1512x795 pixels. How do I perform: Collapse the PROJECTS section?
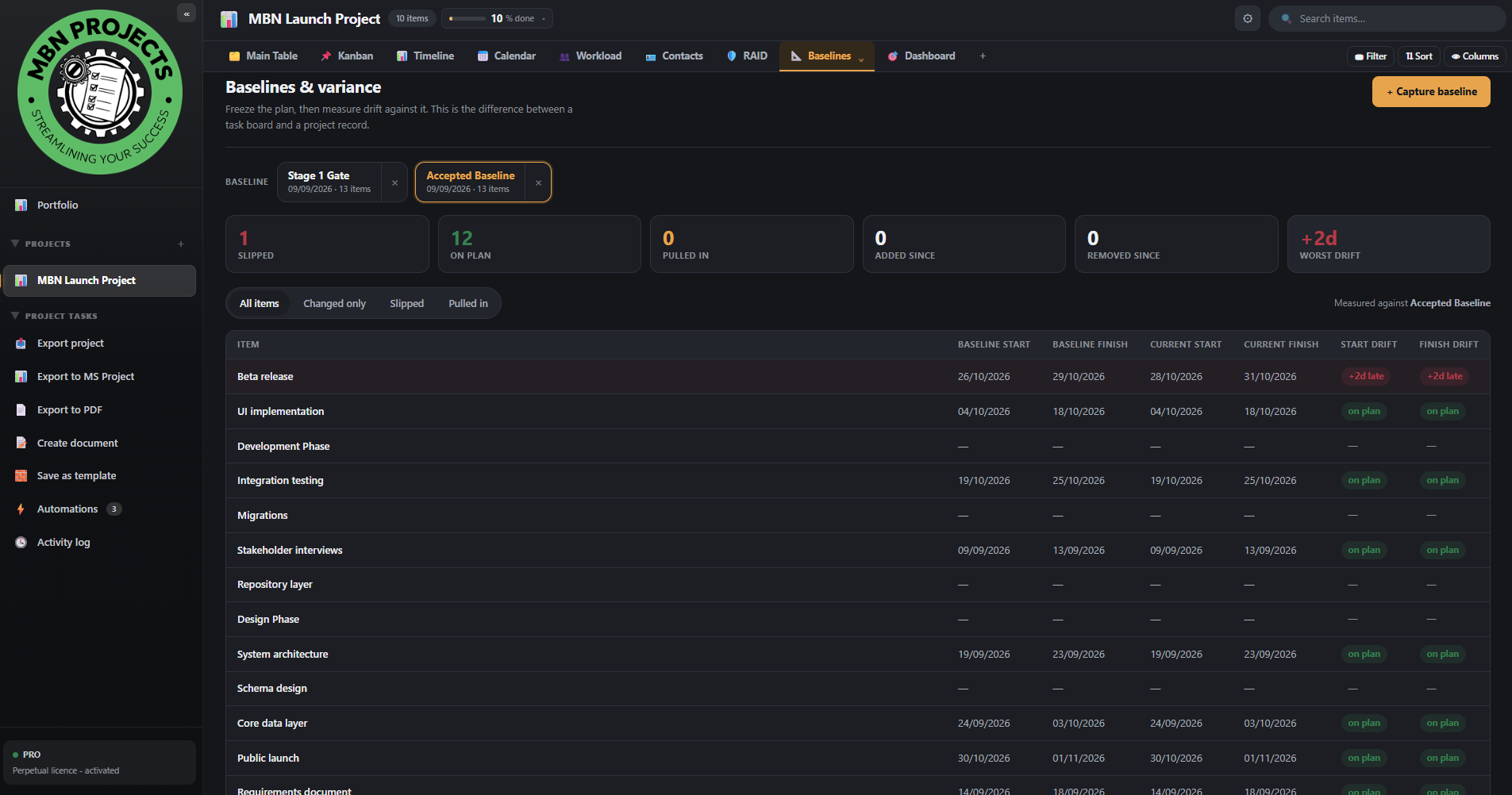click(15, 244)
